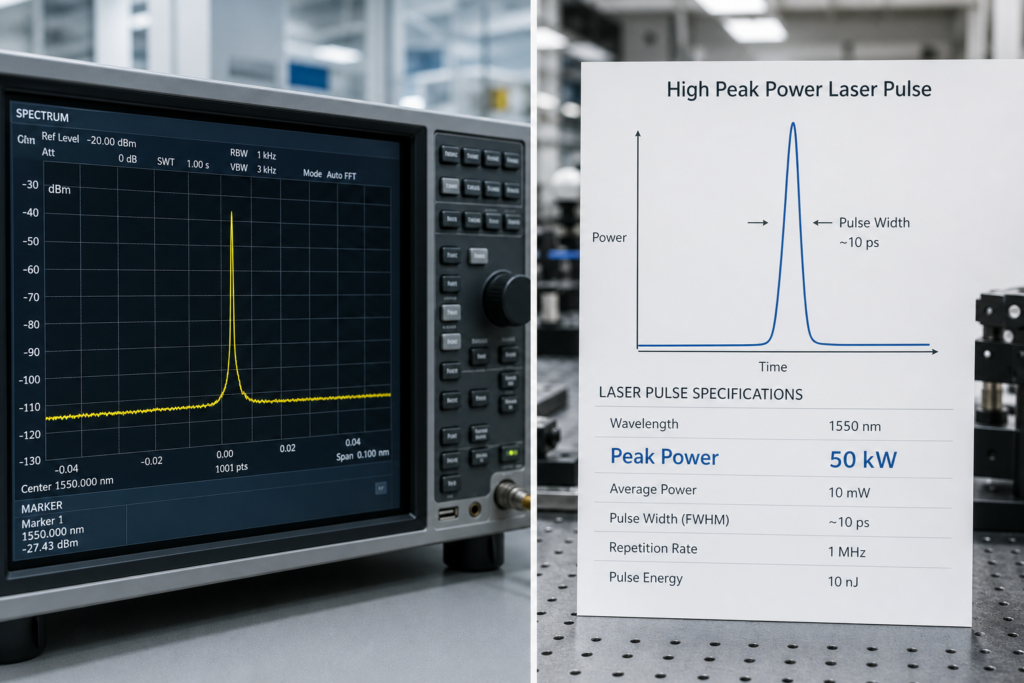Select the 10 mW value

click(849, 493)
